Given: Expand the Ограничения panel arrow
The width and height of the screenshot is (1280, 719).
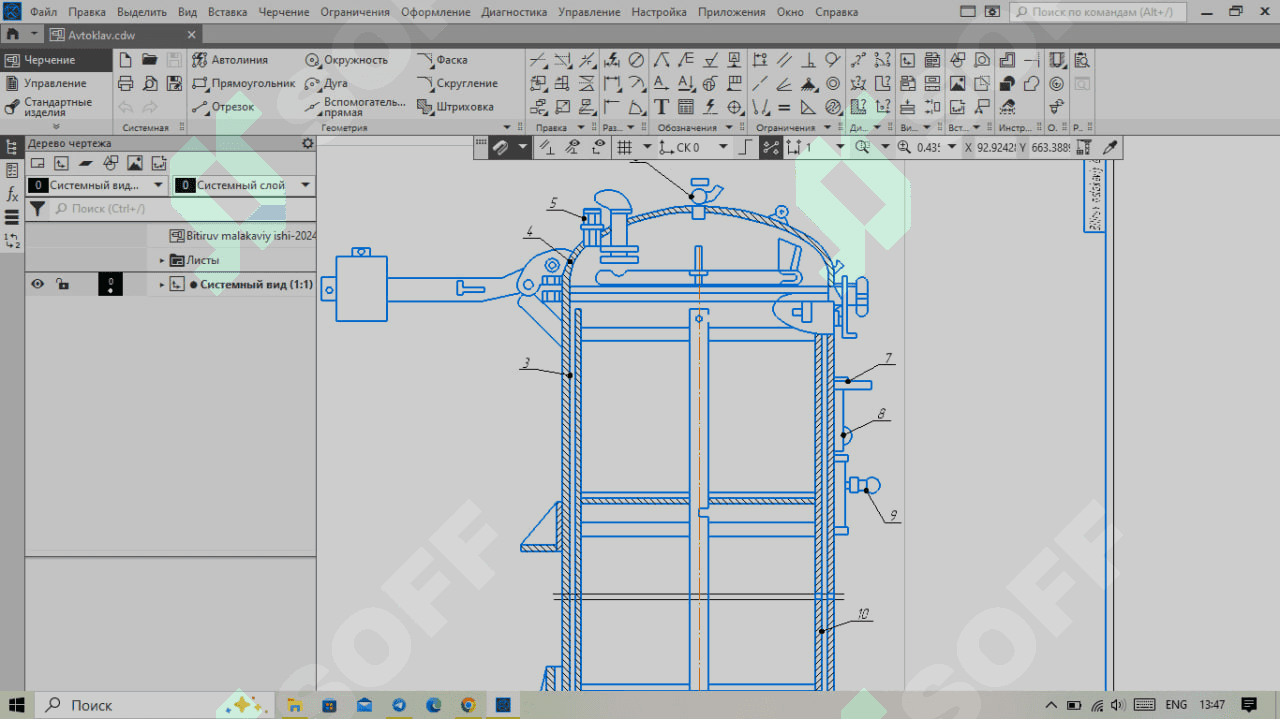Looking at the screenshot, I should coord(828,128).
